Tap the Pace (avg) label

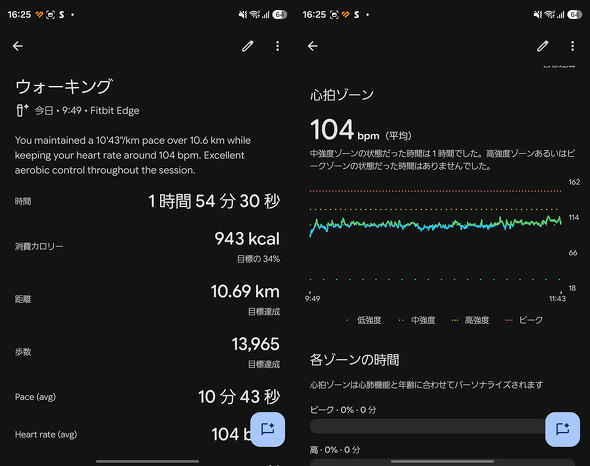tap(35, 397)
